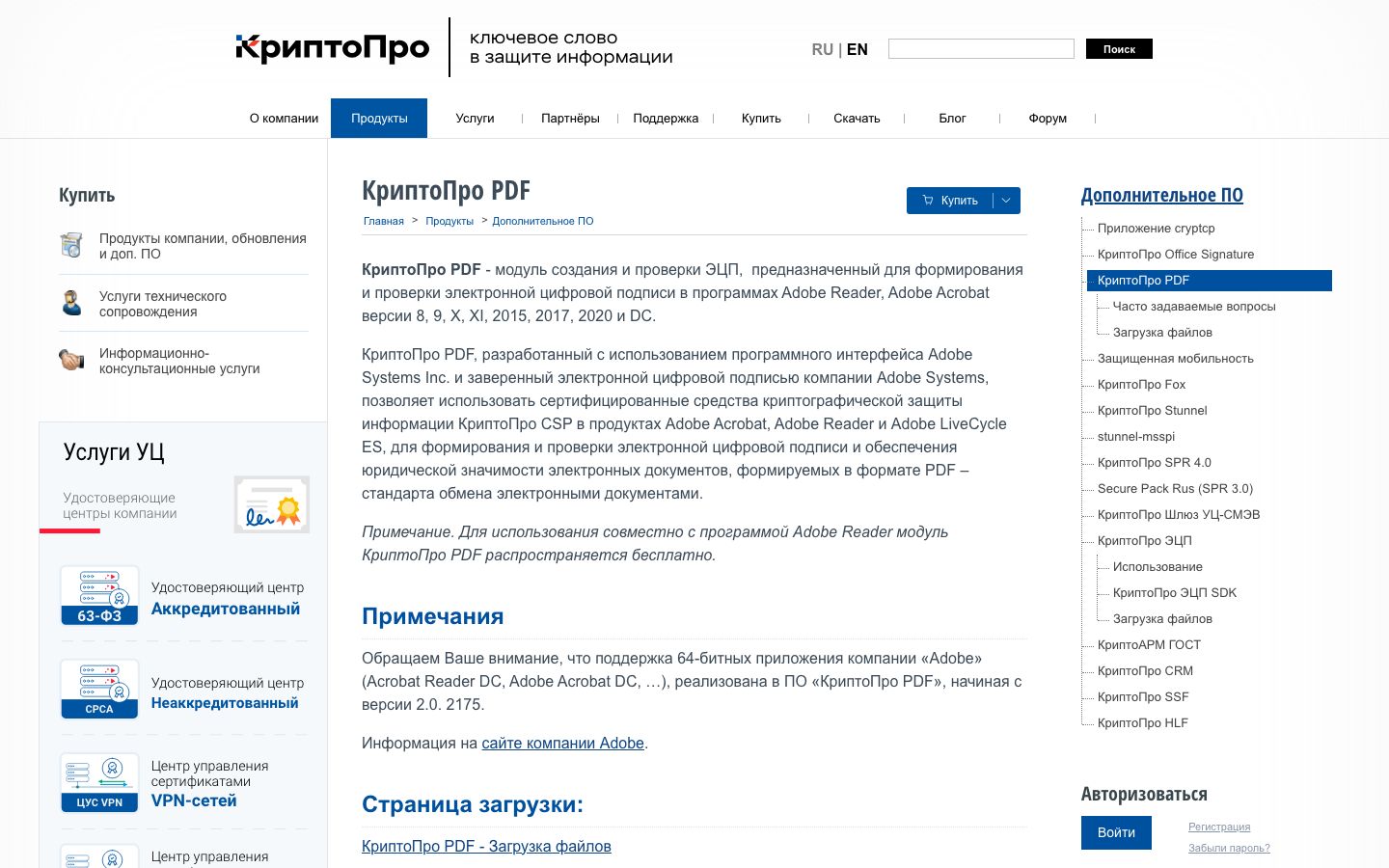The width and height of the screenshot is (1389, 868).
Task: Go to the Форум menu item
Action: coord(1048,119)
